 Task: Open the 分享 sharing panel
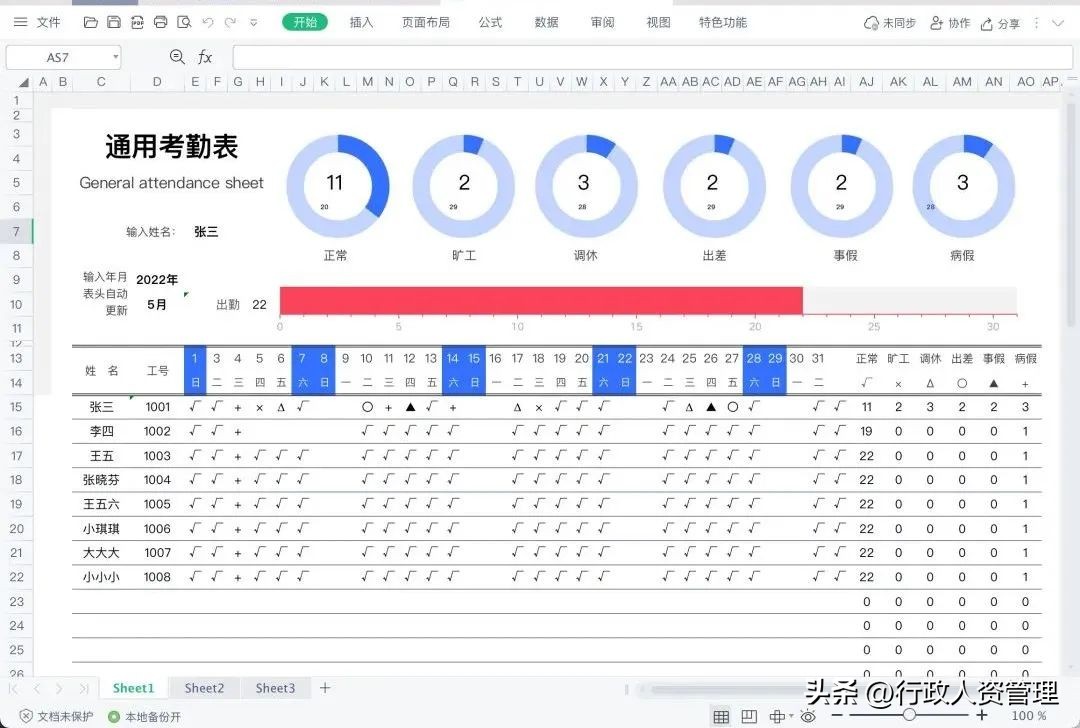[x=1001, y=21]
